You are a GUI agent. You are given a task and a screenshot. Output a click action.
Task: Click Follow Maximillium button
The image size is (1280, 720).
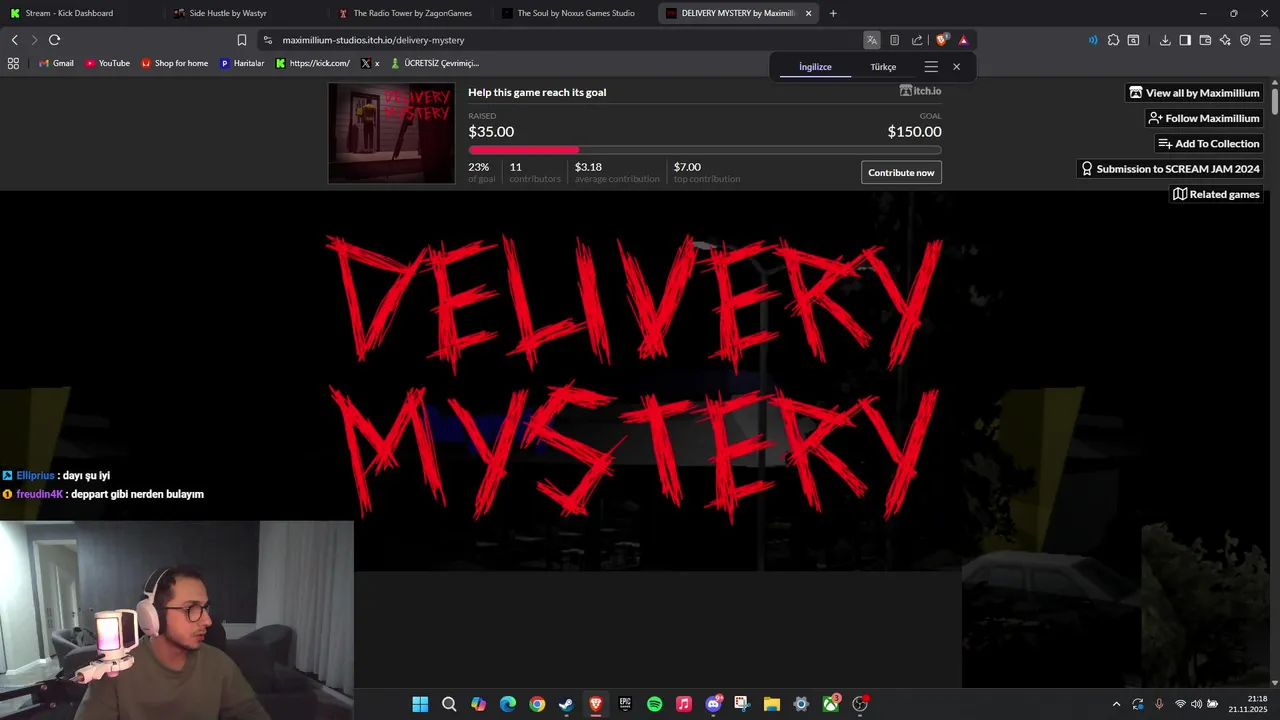[1203, 118]
